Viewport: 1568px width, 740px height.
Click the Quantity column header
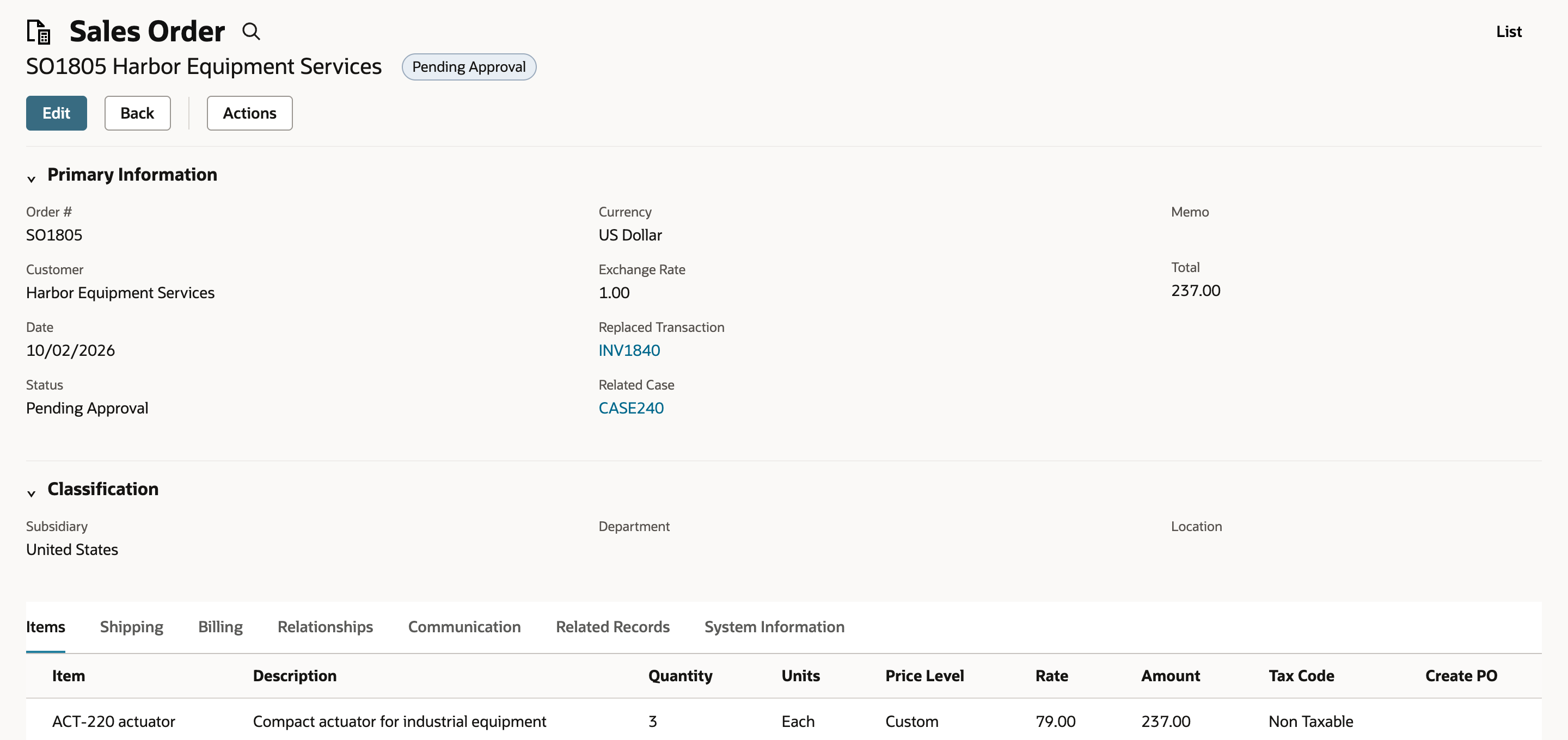tap(680, 676)
